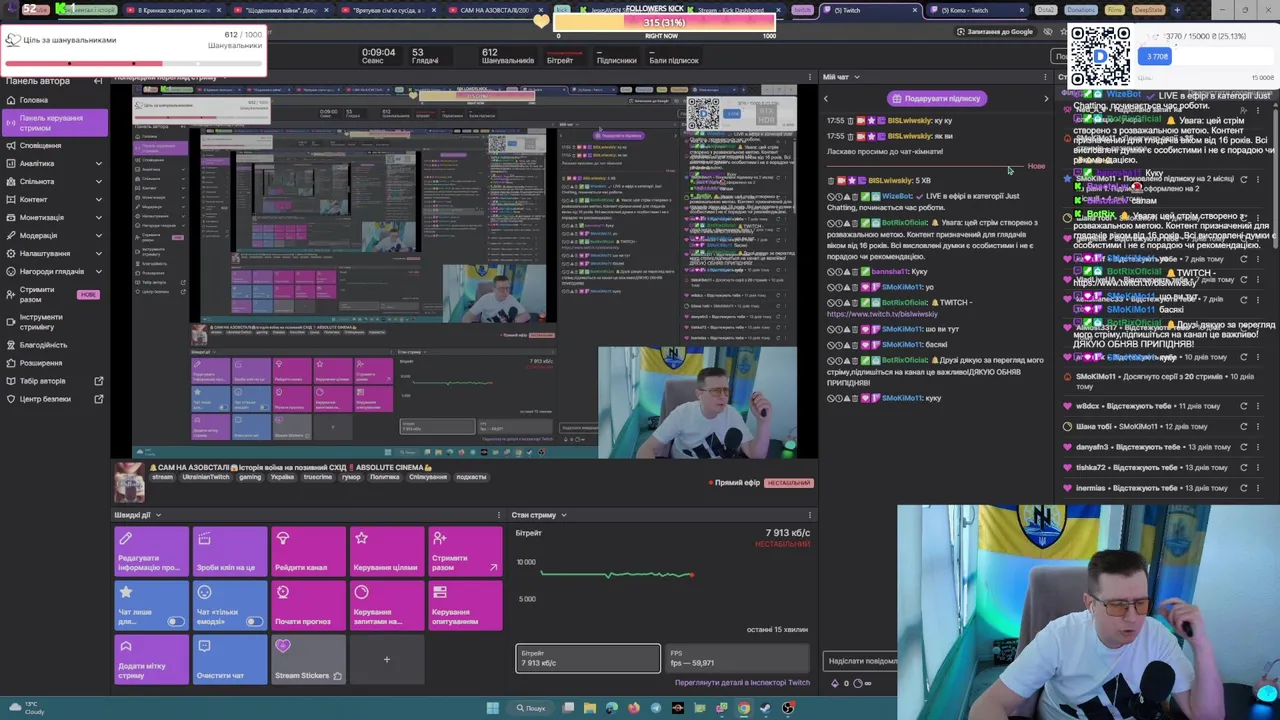Viewport: 1280px width, 720px height.
Task: Open Стан стриму panel three-dot menu
Action: [x=810, y=515]
